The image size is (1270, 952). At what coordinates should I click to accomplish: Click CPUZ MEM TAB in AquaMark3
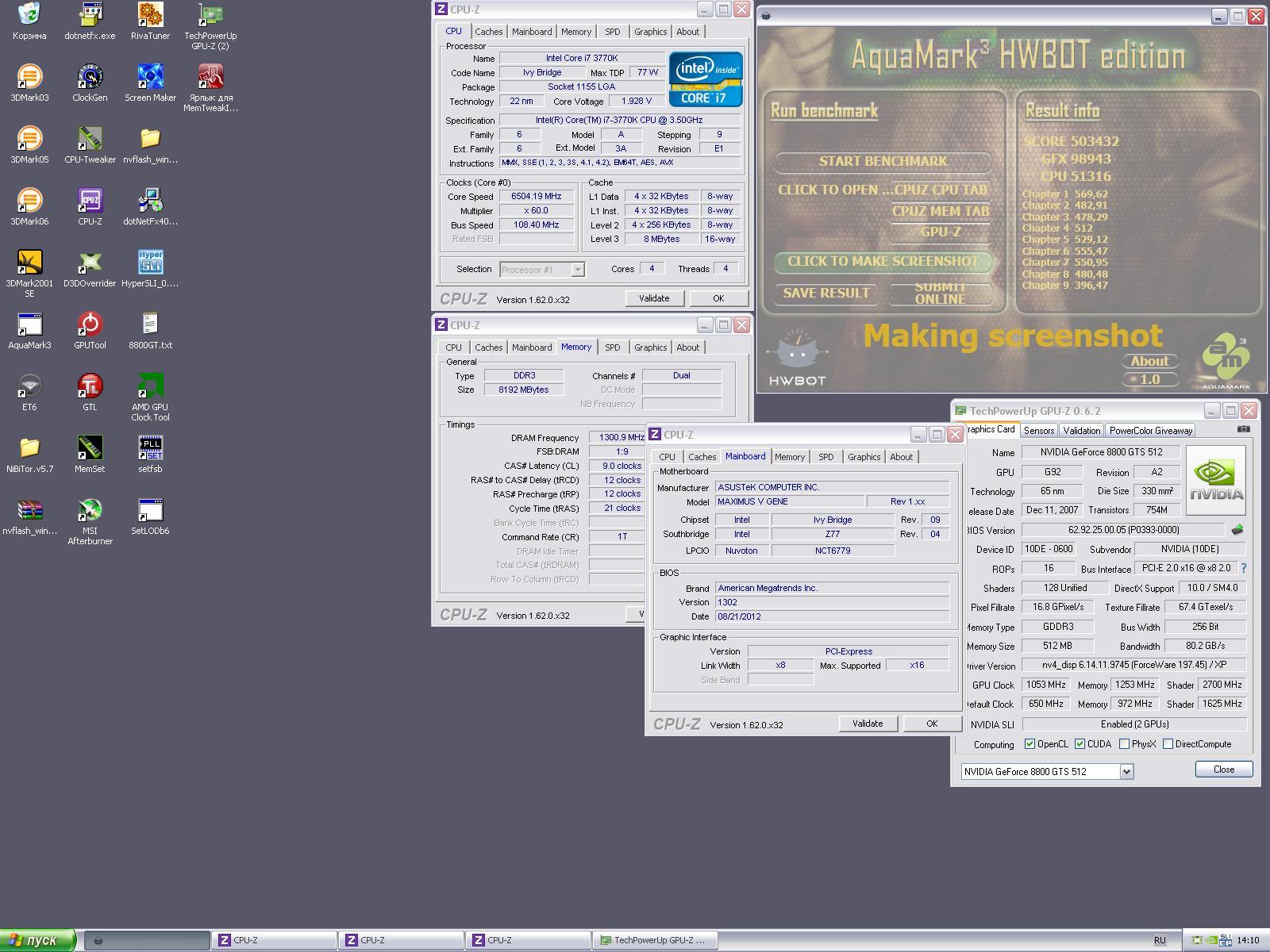[941, 211]
